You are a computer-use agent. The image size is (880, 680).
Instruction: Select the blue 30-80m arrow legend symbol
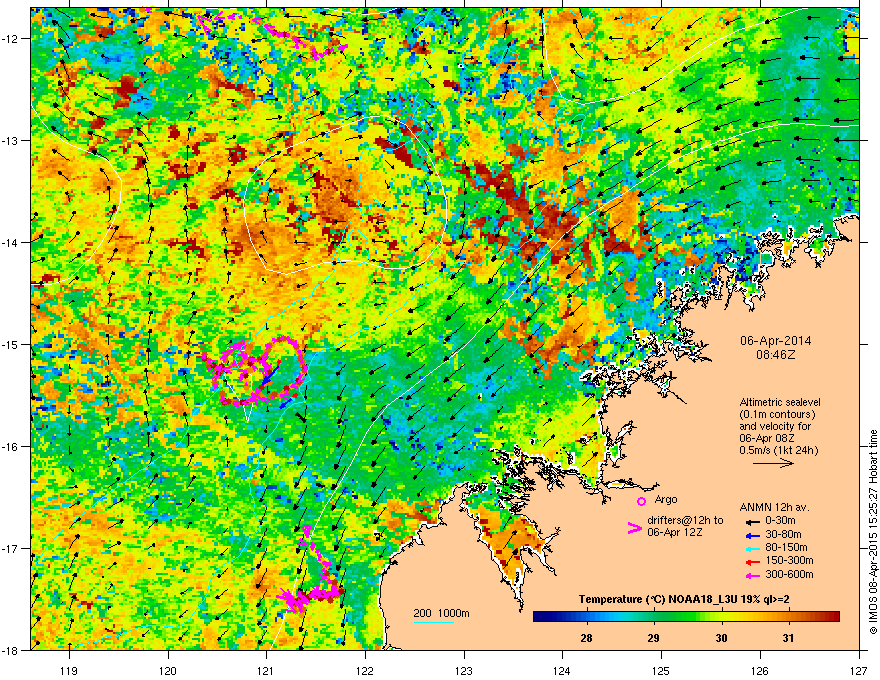click(752, 536)
